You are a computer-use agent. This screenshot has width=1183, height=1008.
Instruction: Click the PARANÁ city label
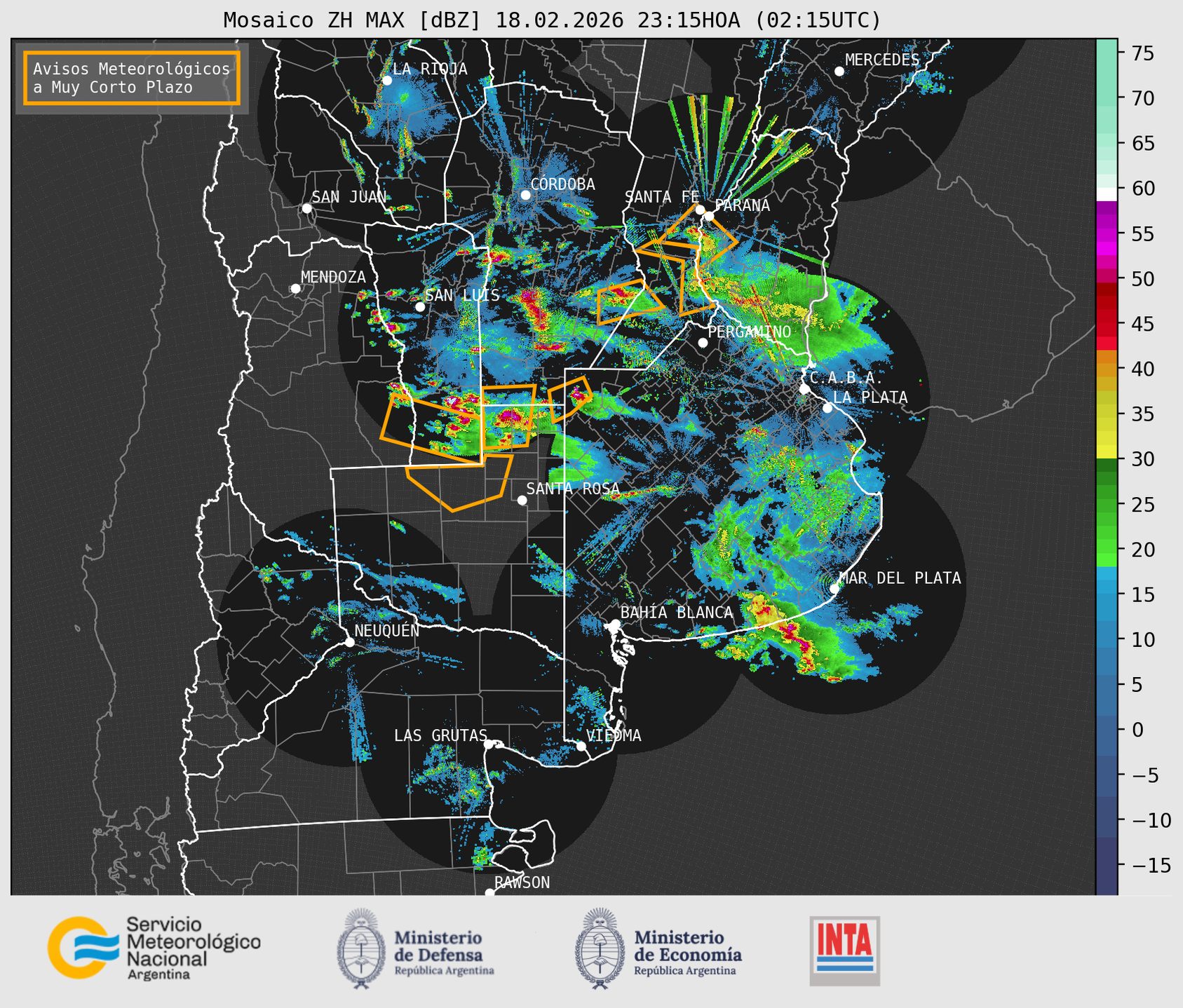tap(742, 205)
